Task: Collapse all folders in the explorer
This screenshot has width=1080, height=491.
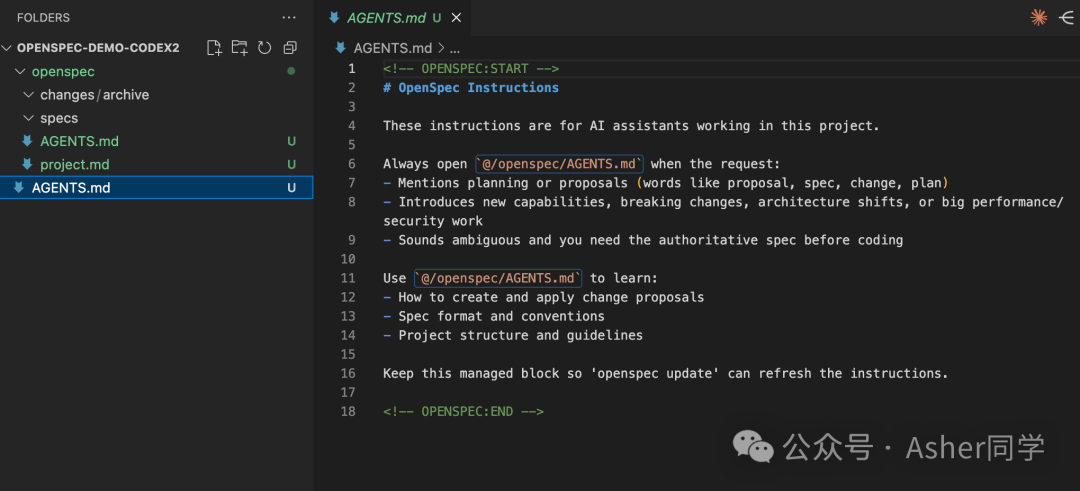Action: coord(290,48)
